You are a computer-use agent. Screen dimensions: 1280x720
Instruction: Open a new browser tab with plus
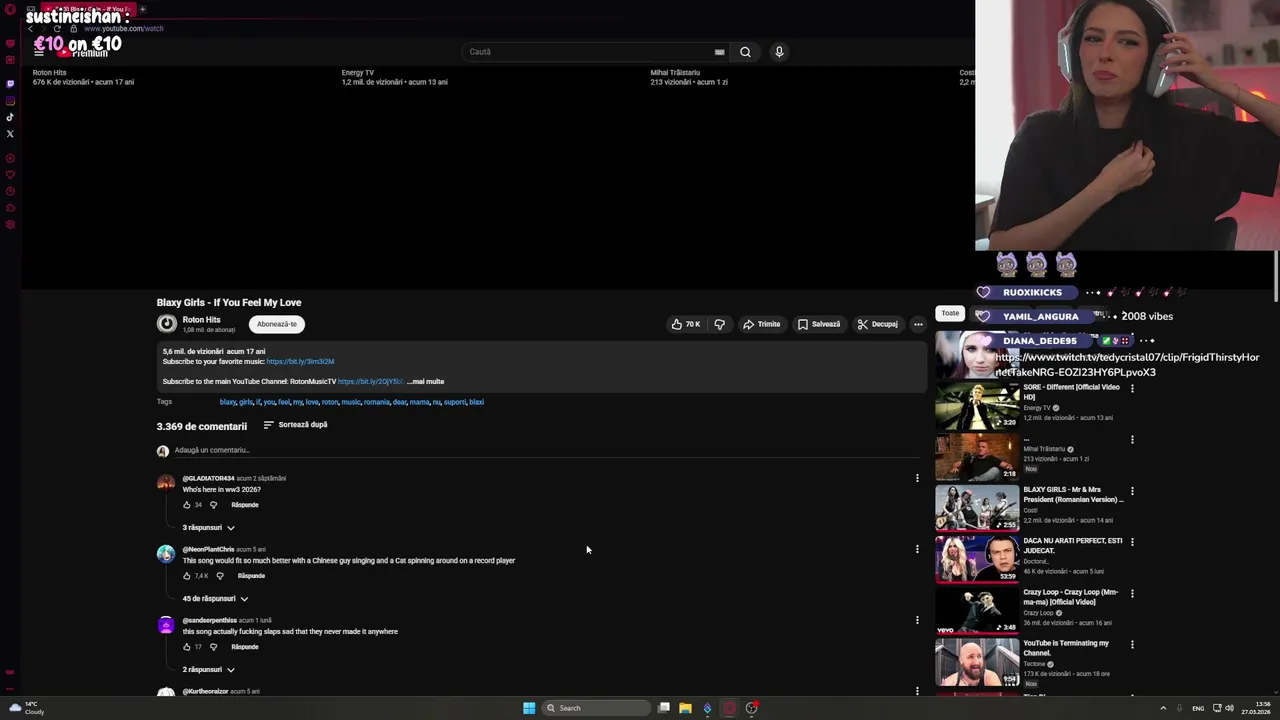142,9
